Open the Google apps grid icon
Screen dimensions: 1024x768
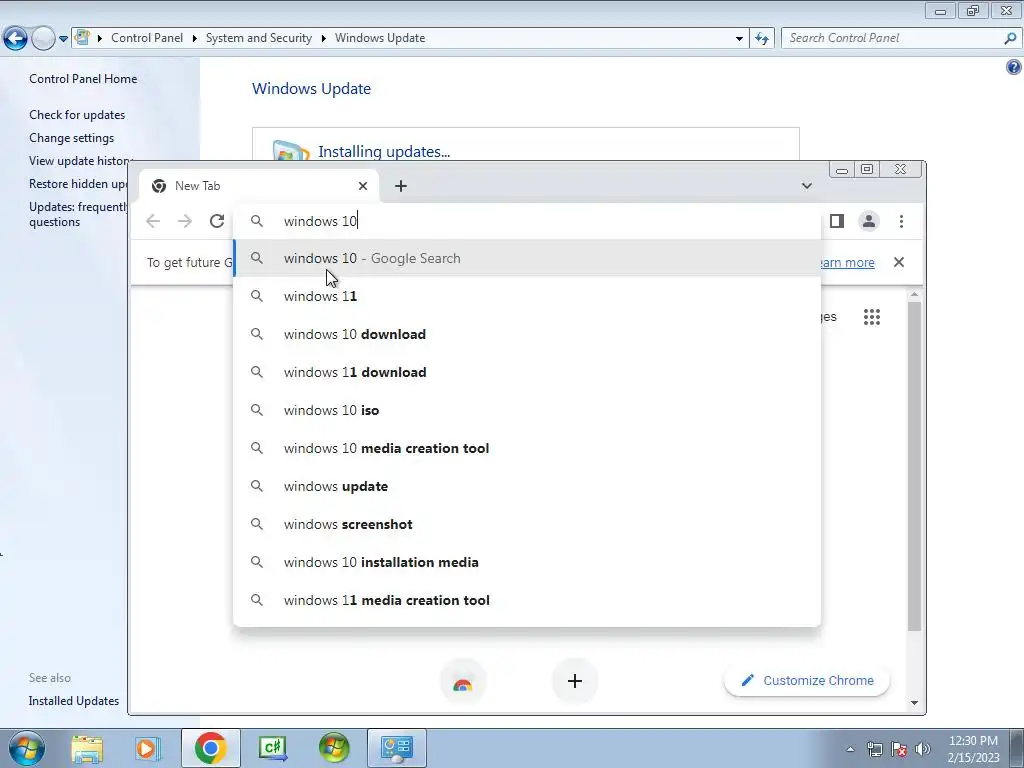point(872,317)
